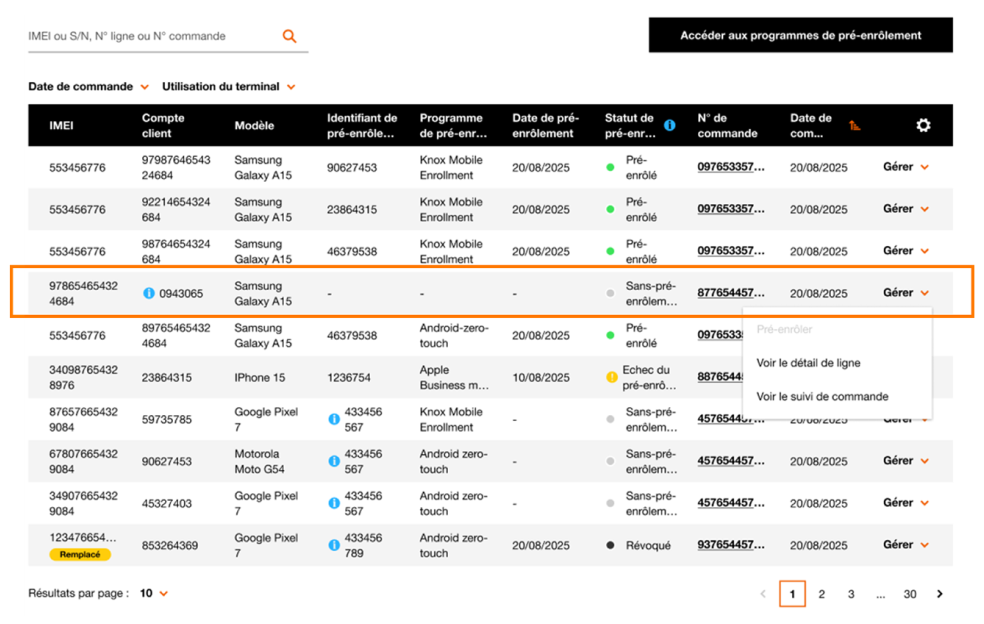
Task: Click info icon beside identifier 433456 789
Action: 334,545
